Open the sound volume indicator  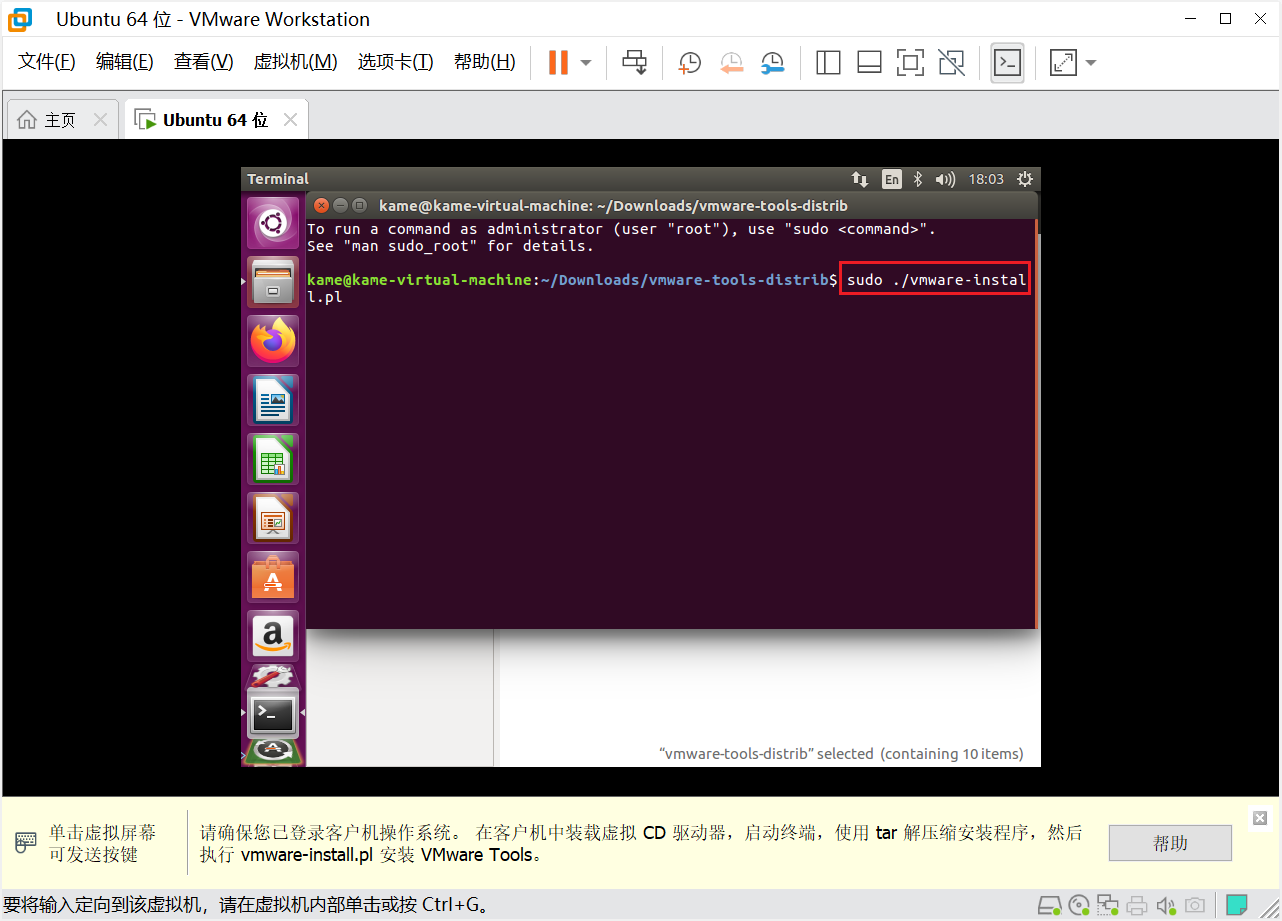pyautogui.click(x=945, y=179)
